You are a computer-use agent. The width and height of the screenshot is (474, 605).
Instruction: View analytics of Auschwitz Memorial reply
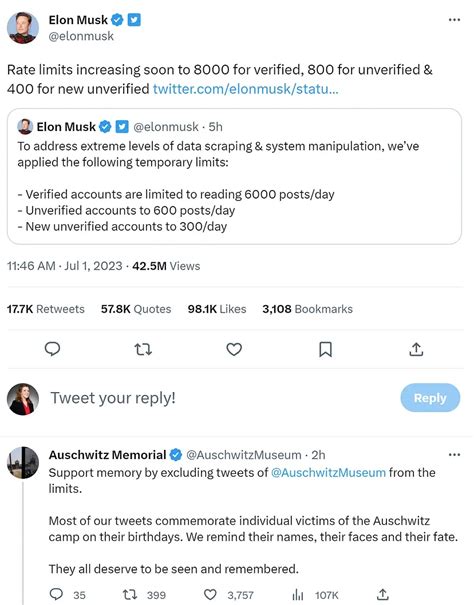pos(298,595)
